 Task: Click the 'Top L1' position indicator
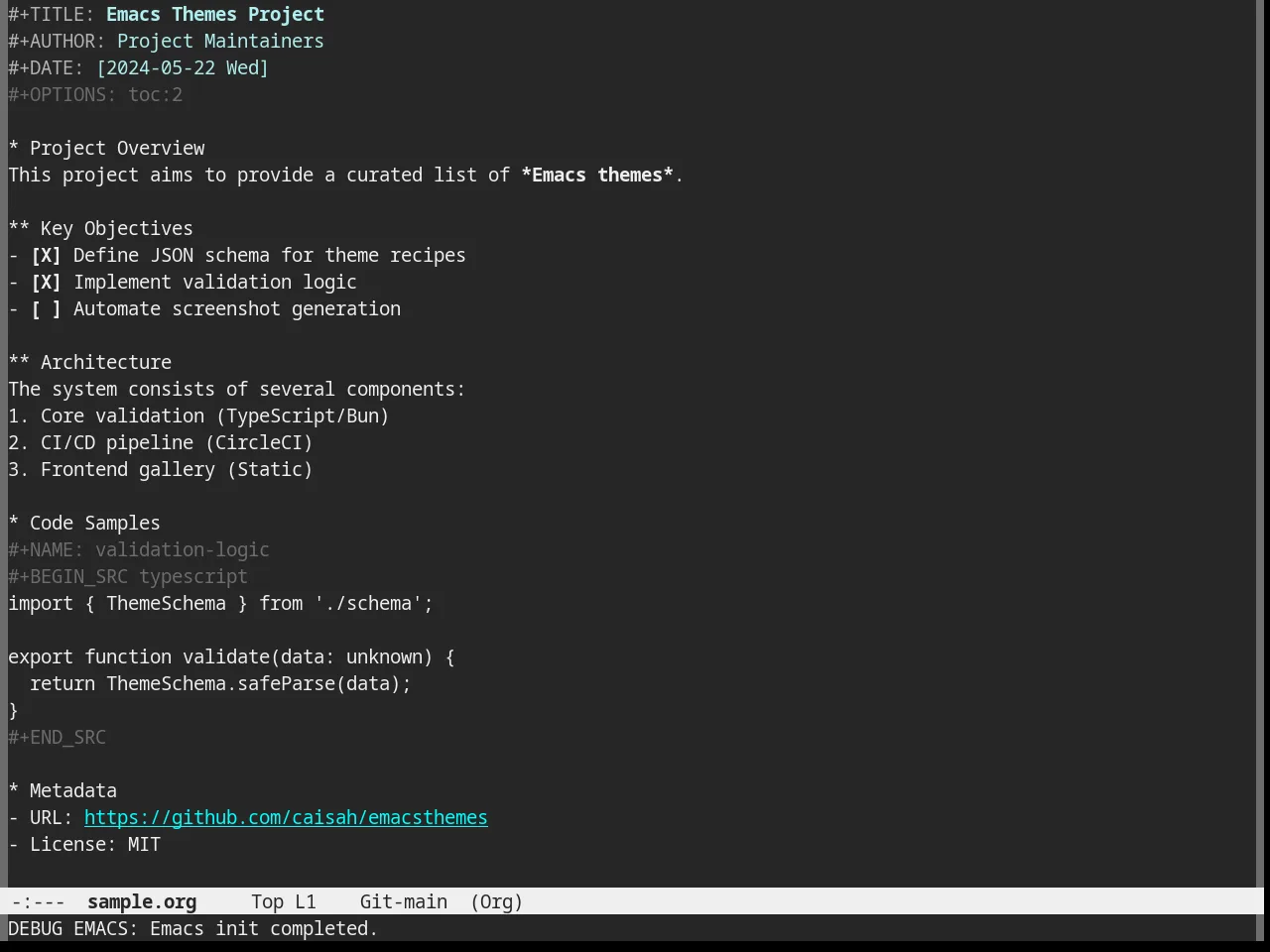point(284,902)
